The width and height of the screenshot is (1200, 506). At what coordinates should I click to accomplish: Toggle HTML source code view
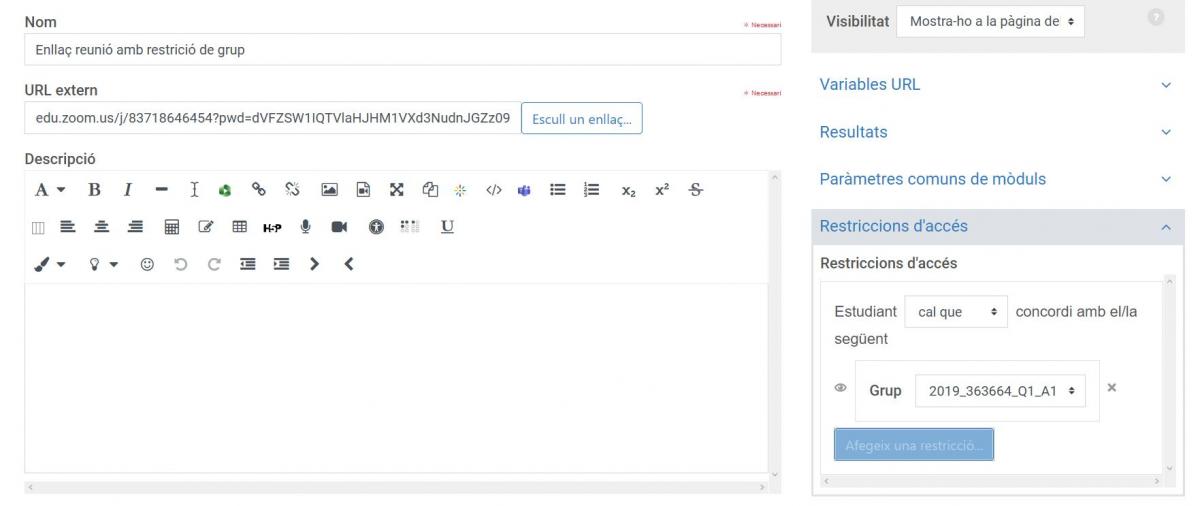(493, 190)
